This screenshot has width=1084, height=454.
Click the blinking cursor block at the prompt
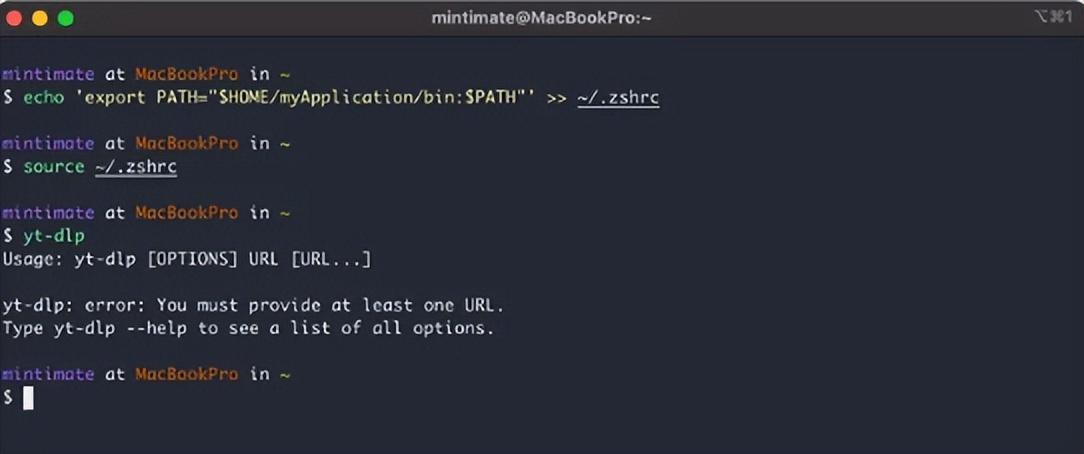pyautogui.click(x=28, y=398)
